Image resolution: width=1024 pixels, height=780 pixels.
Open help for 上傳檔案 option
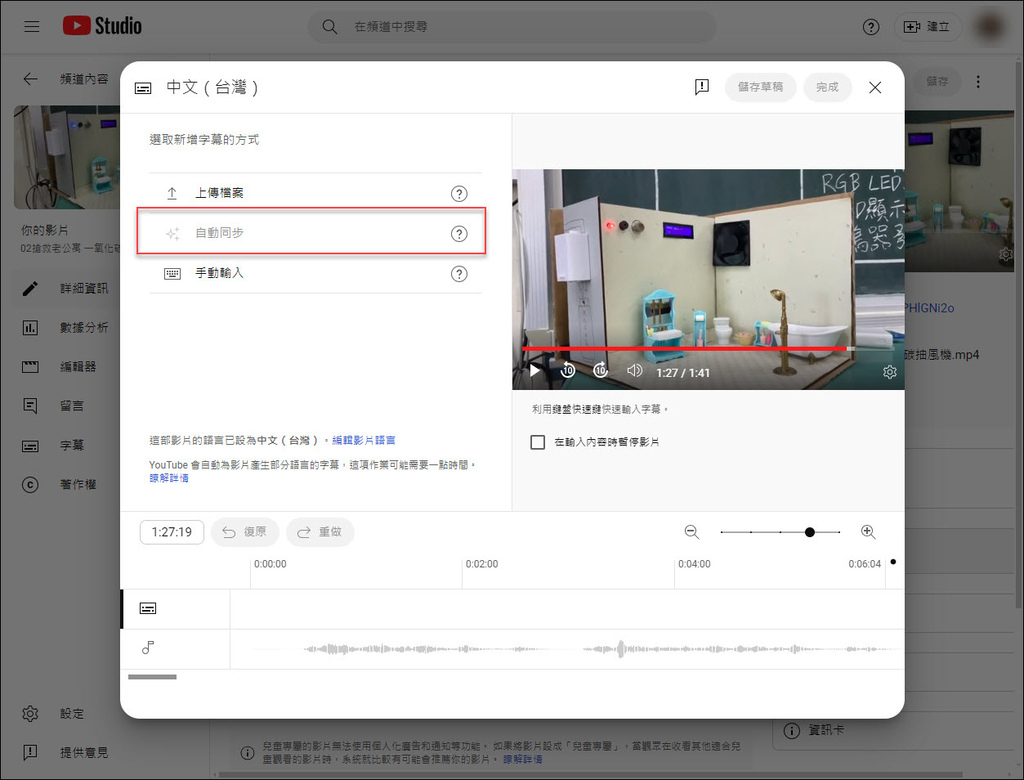[x=459, y=194]
